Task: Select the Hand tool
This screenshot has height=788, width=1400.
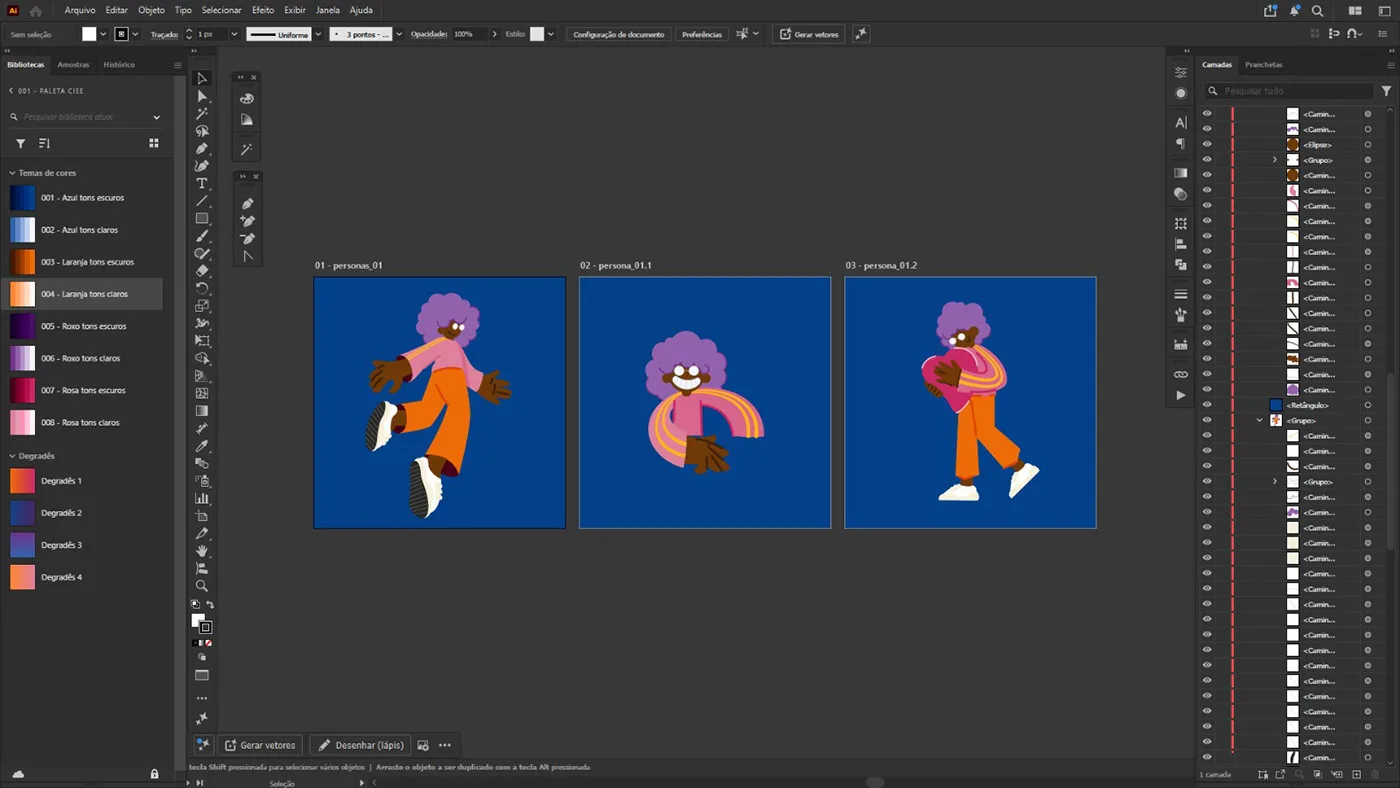Action: click(x=202, y=551)
